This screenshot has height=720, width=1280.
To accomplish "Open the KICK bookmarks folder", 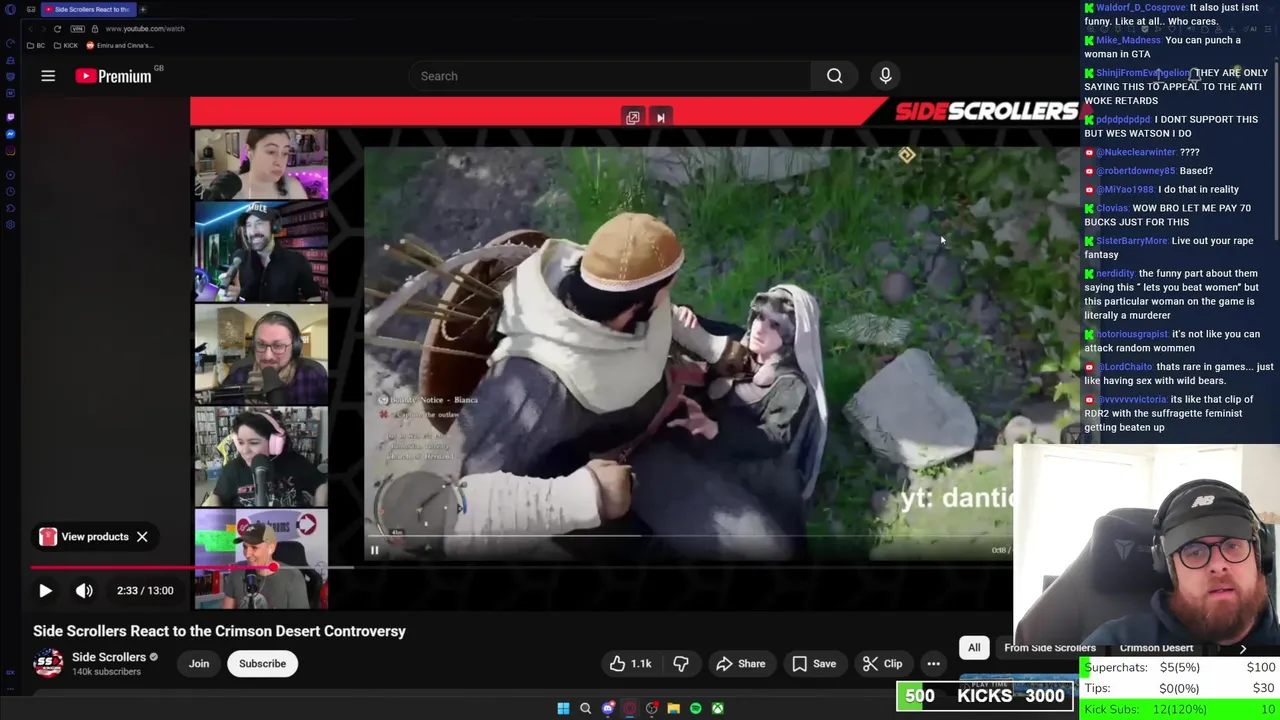I will pos(64,45).
